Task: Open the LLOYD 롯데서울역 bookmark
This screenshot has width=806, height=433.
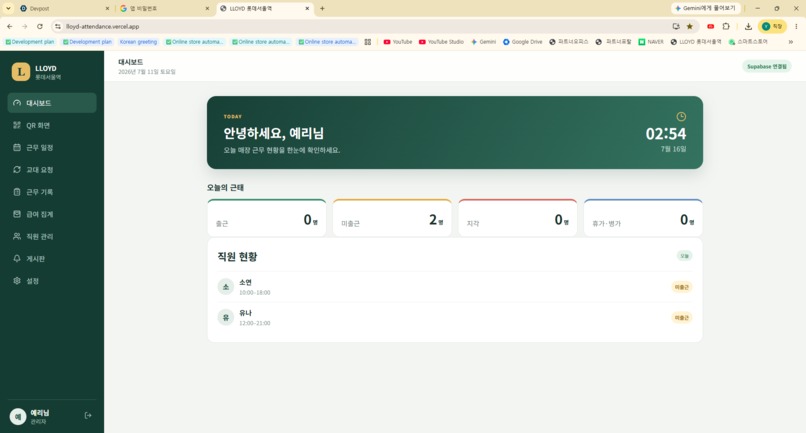Action: [x=696, y=42]
